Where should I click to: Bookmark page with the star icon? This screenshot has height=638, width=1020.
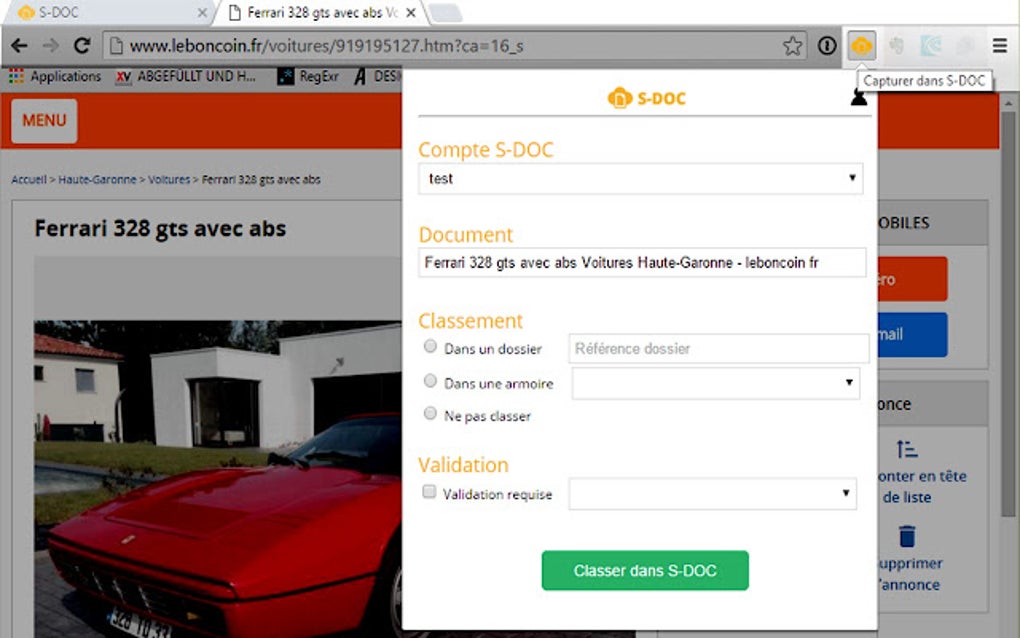[792, 46]
